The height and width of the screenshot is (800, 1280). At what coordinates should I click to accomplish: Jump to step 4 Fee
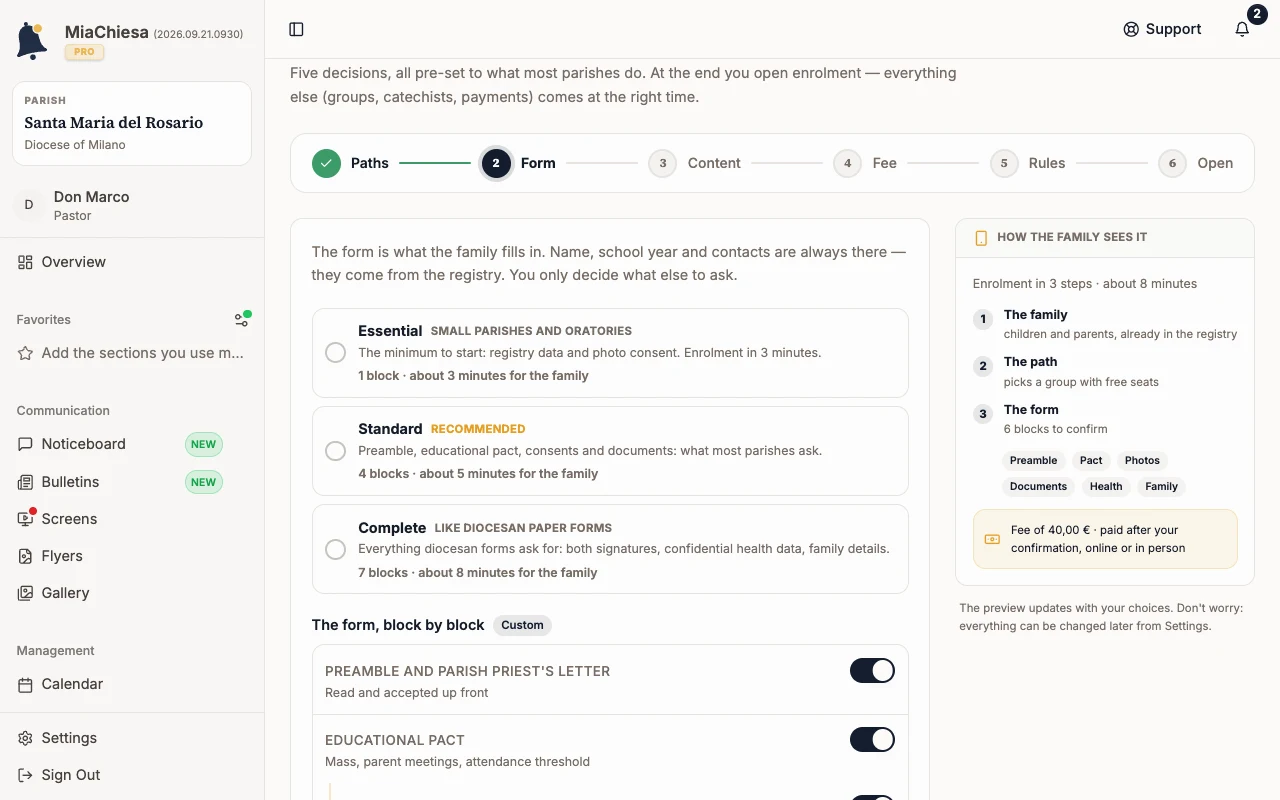tap(865, 163)
